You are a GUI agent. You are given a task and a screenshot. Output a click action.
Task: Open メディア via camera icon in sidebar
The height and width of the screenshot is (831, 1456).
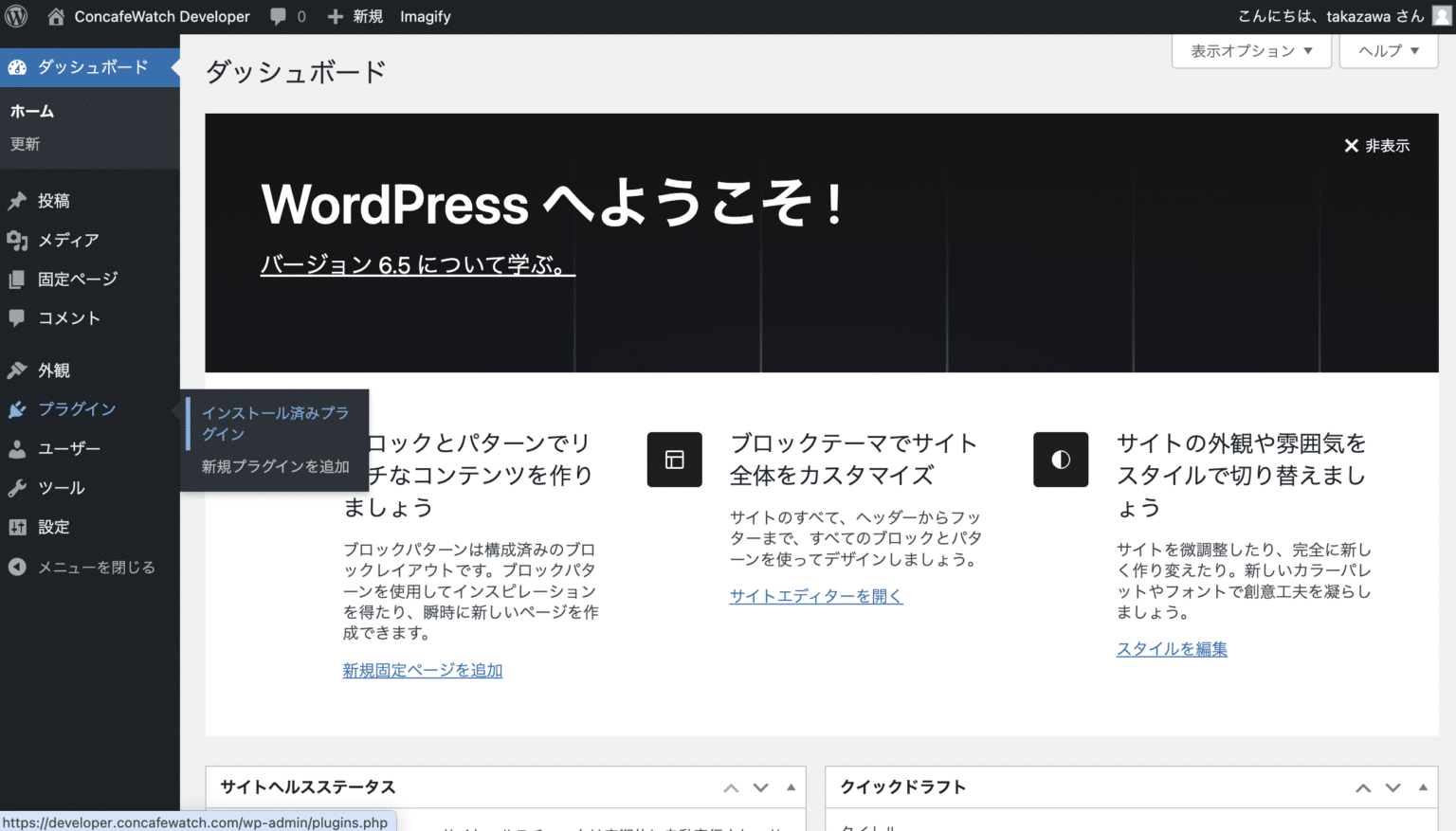[x=18, y=240]
